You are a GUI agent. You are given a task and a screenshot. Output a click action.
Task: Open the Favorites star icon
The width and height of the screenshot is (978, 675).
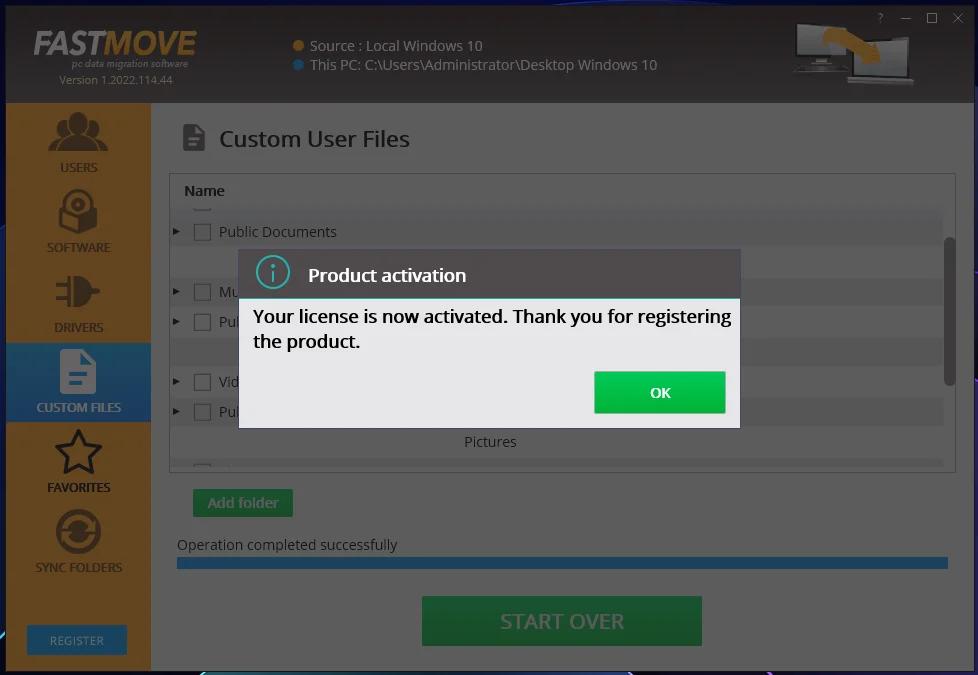click(78, 452)
